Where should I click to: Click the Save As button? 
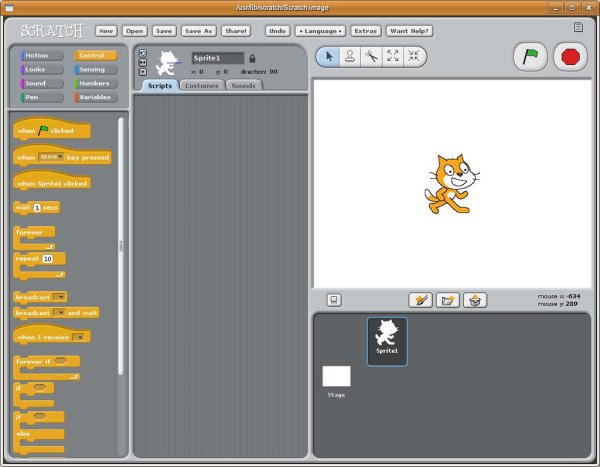click(x=198, y=31)
